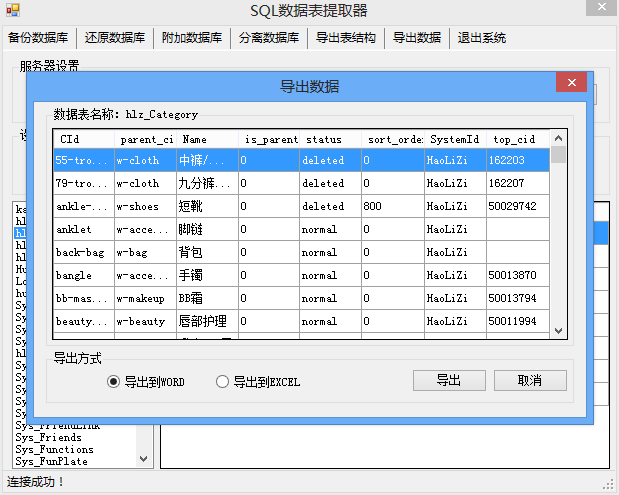619x495 pixels.
Task: Click sort_order cell with value 800
Action: click(x=393, y=206)
